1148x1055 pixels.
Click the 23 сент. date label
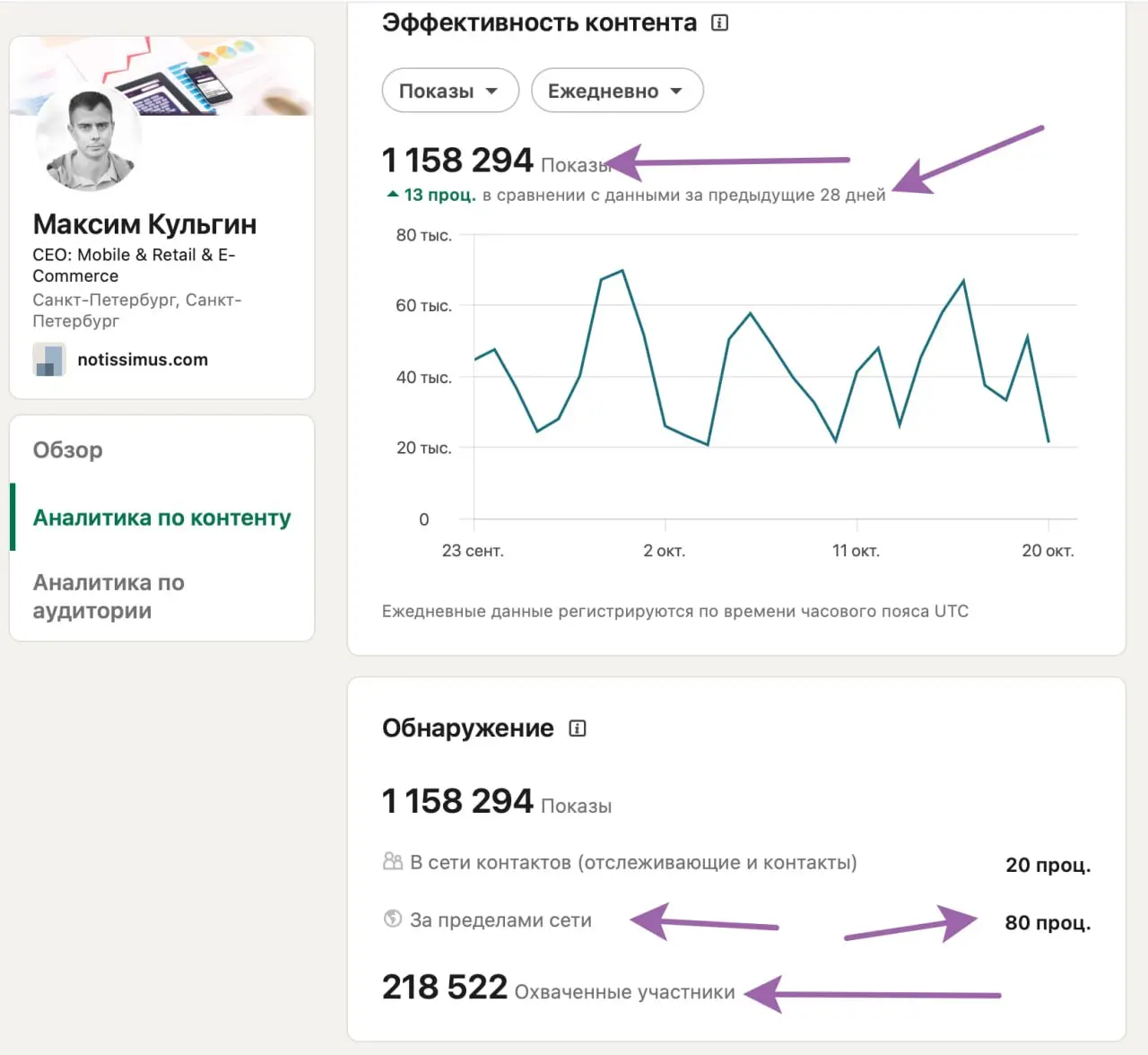[473, 551]
